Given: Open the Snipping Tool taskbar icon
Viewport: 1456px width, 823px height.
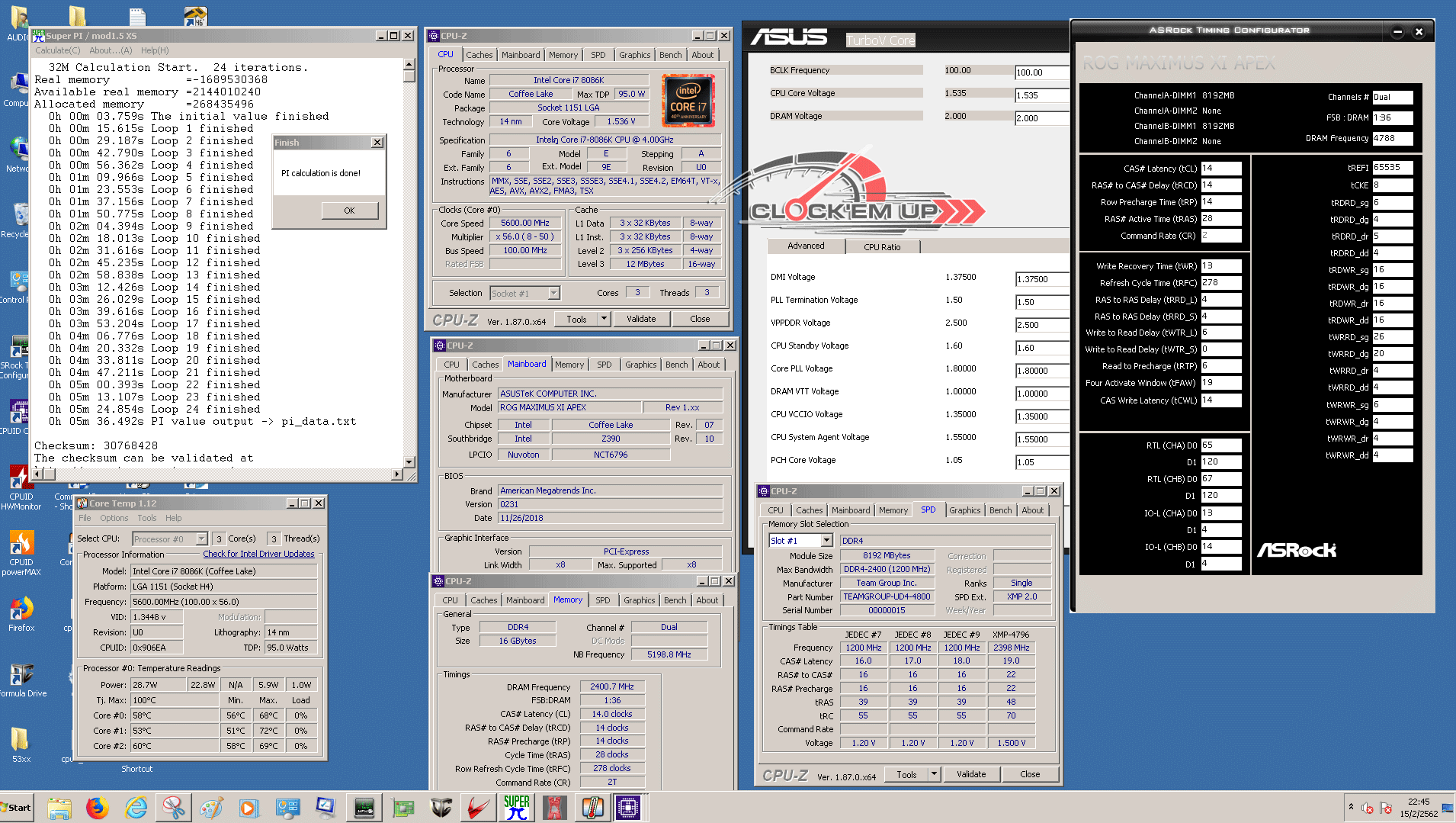Looking at the screenshot, I should tap(174, 807).
